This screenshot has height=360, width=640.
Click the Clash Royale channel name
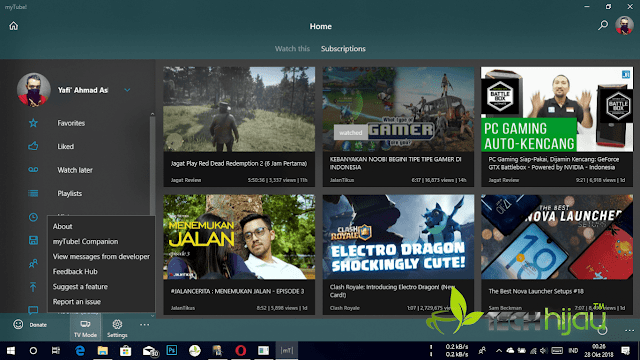tap(344, 308)
